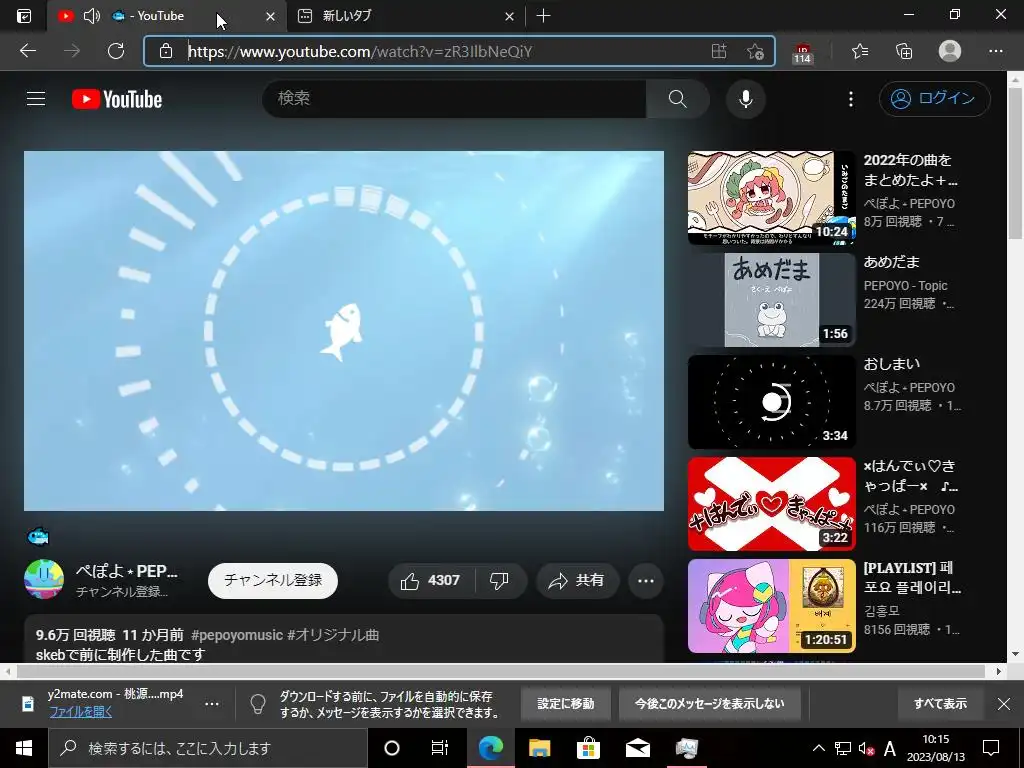
Task: Click the muted volume tray icon
Action: [x=866, y=748]
